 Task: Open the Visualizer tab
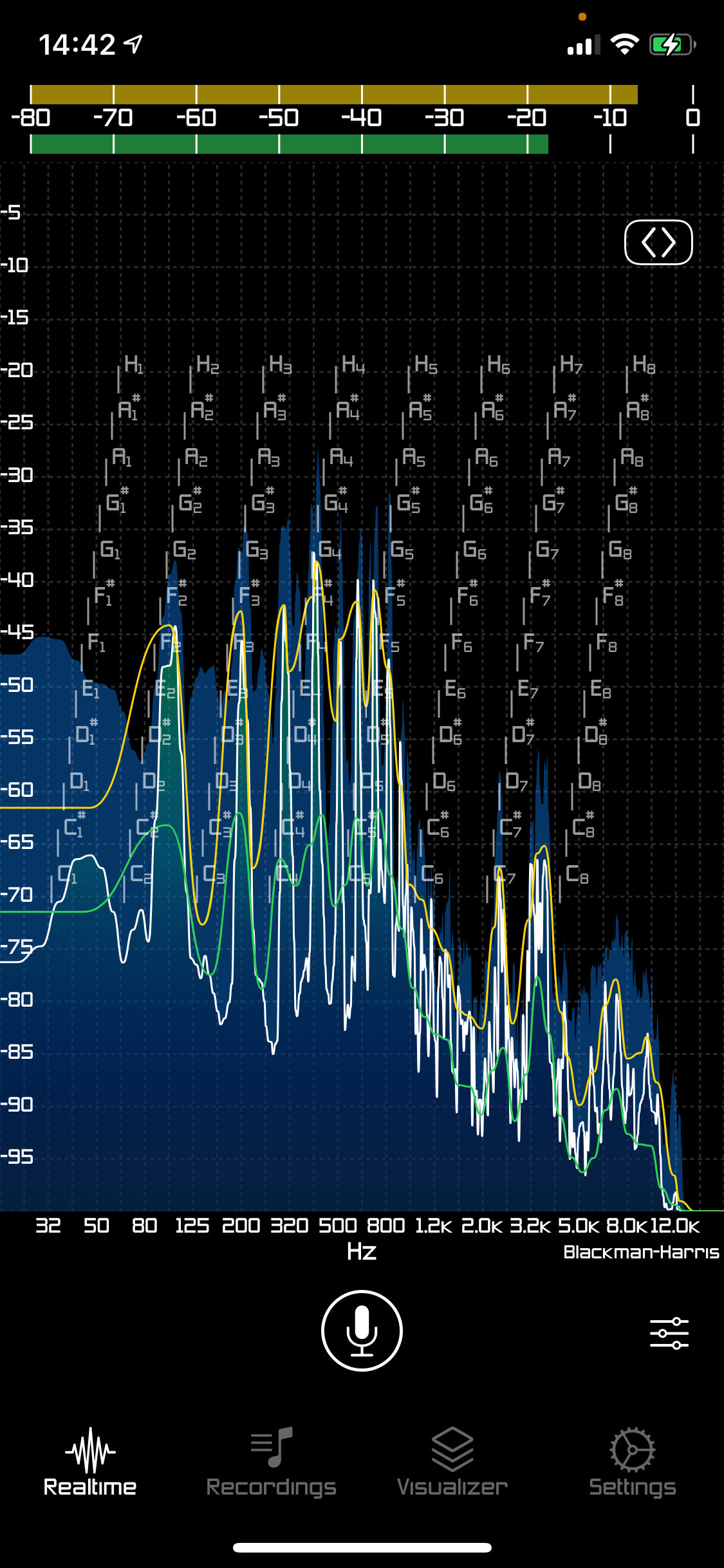coord(452,1461)
